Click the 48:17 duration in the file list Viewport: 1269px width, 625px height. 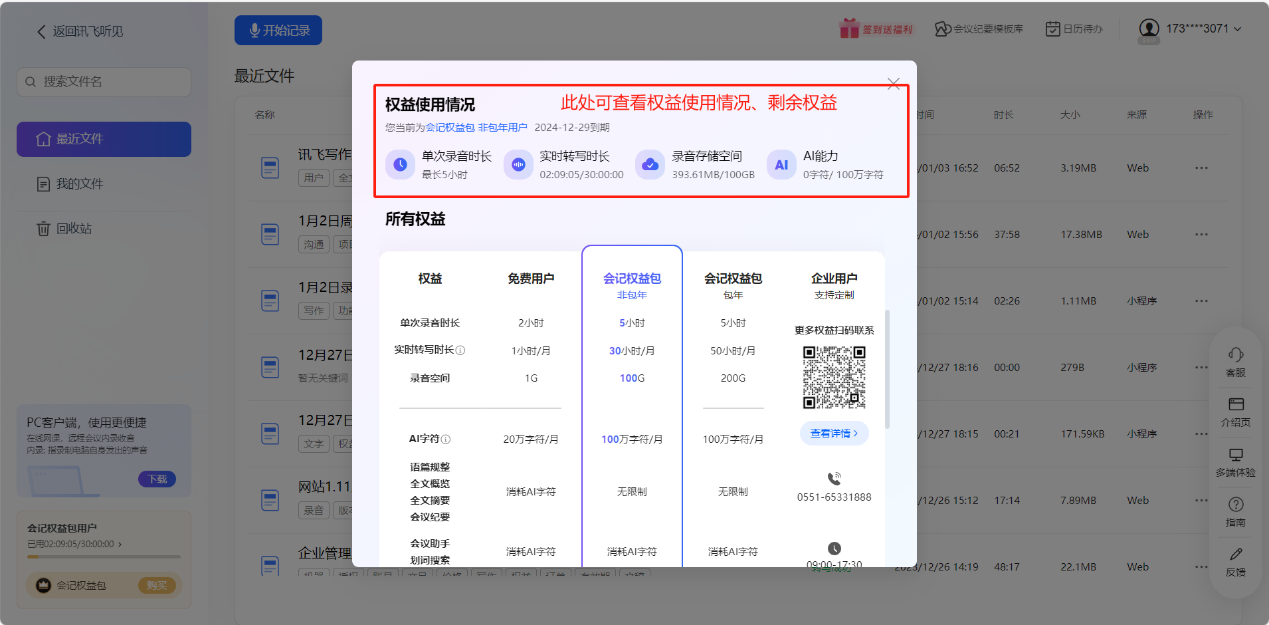(1007, 567)
